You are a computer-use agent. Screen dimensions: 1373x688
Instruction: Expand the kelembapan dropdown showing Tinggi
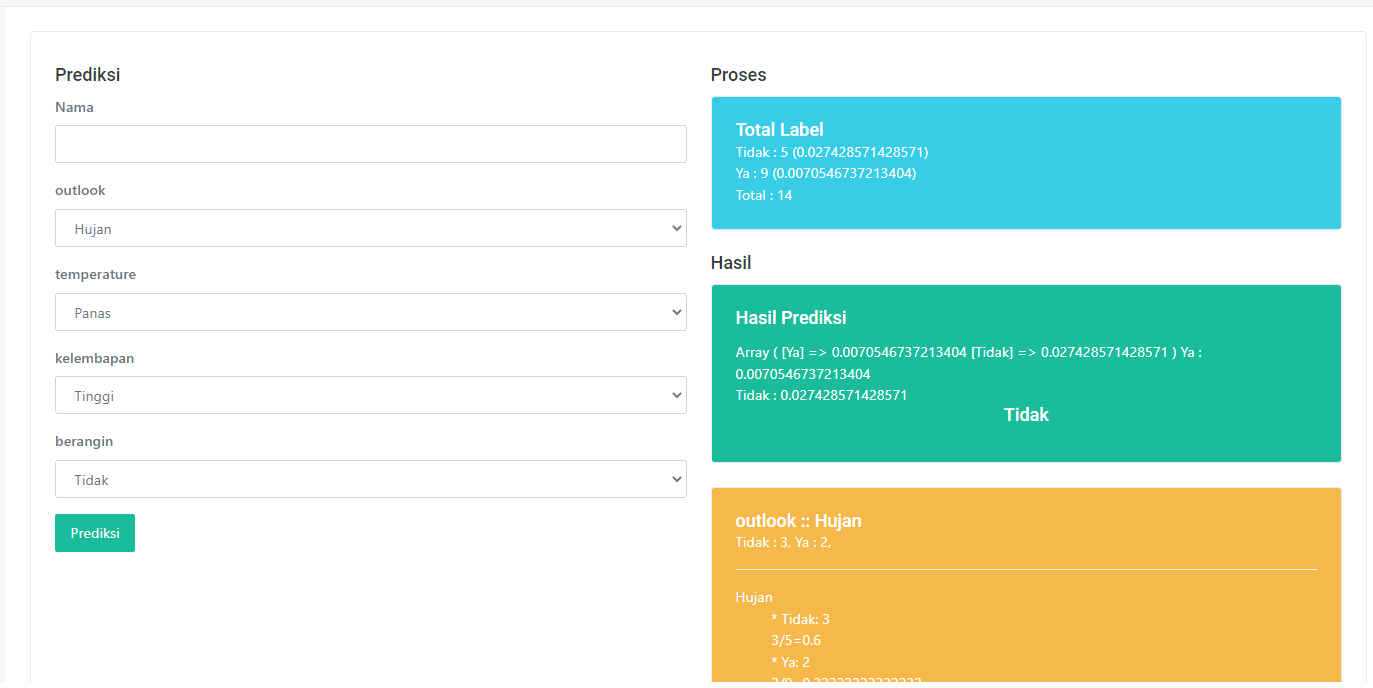(x=370, y=395)
